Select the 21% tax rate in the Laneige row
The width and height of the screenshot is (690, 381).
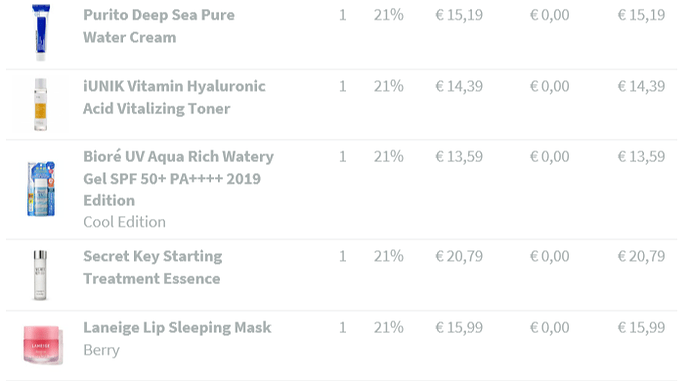point(389,327)
